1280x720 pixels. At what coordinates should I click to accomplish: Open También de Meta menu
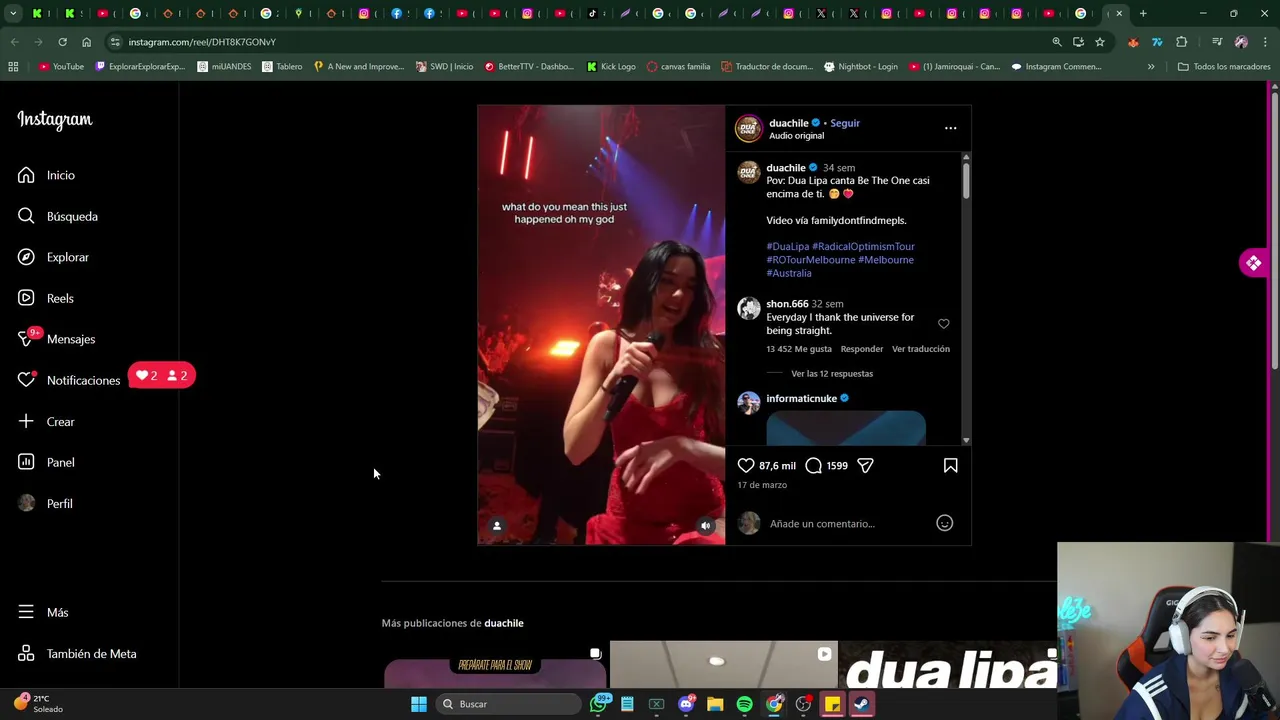tap(76, 653)
